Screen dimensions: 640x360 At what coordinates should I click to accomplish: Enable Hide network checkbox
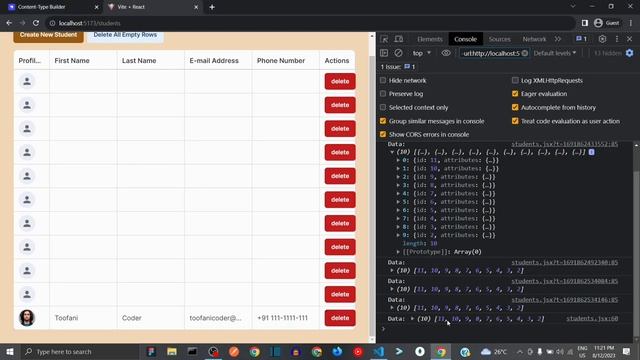(x=383, y=80)
